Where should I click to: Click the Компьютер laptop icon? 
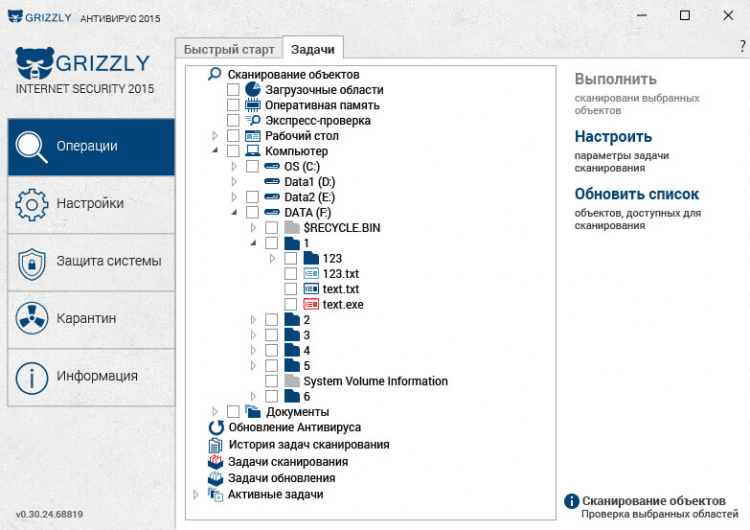coord(253,151)
